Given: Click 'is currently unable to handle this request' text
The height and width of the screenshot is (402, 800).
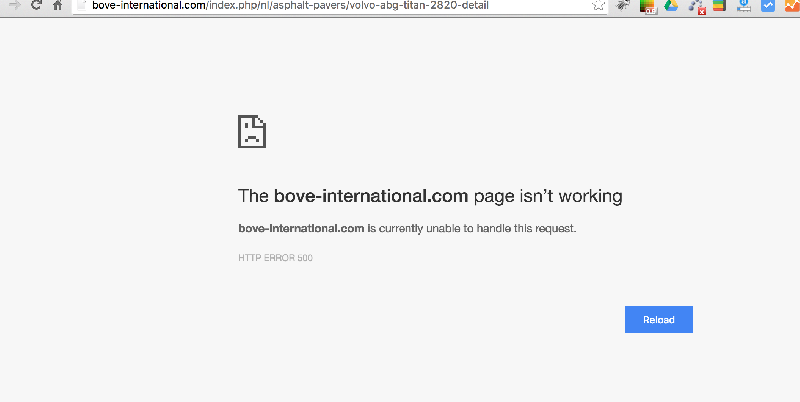Looking at the screenshot, I should [x=472, y=229].
